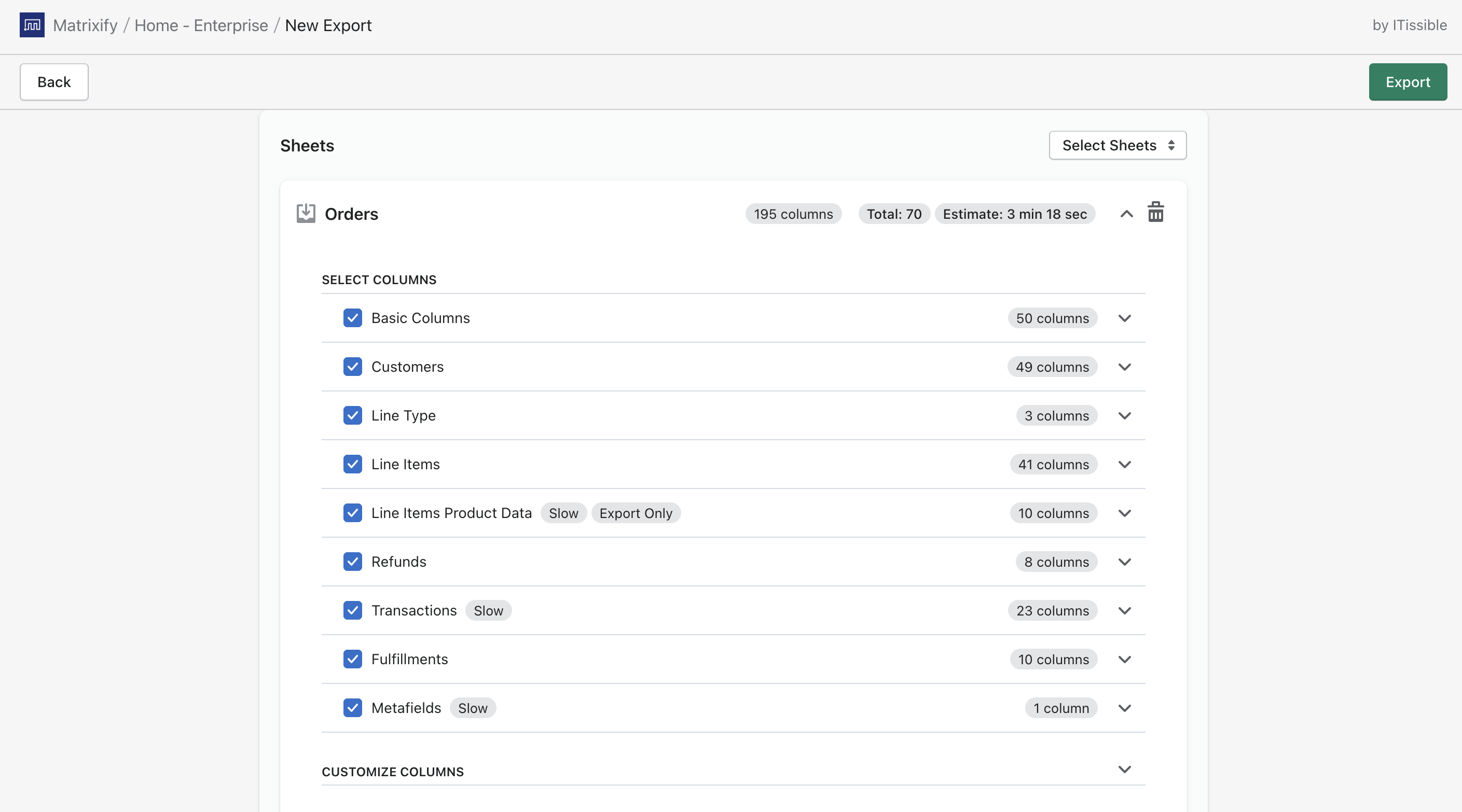Image resolution: width=1462 pixels, height=812 pixels.
Task: Click the 195 columns badge
Action: click(793, 214)
